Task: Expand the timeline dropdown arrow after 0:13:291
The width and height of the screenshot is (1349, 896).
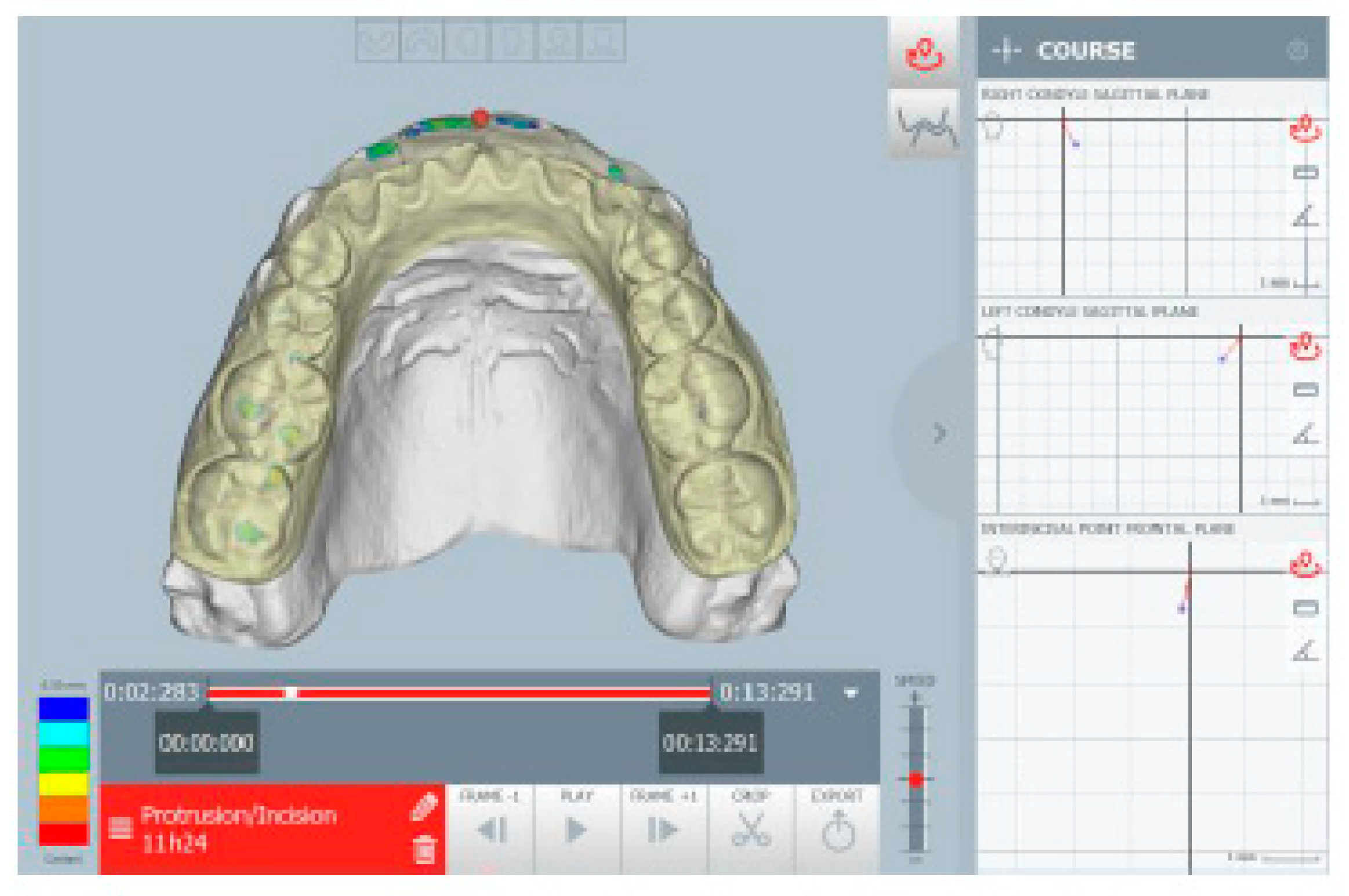Action: [850, 693]
